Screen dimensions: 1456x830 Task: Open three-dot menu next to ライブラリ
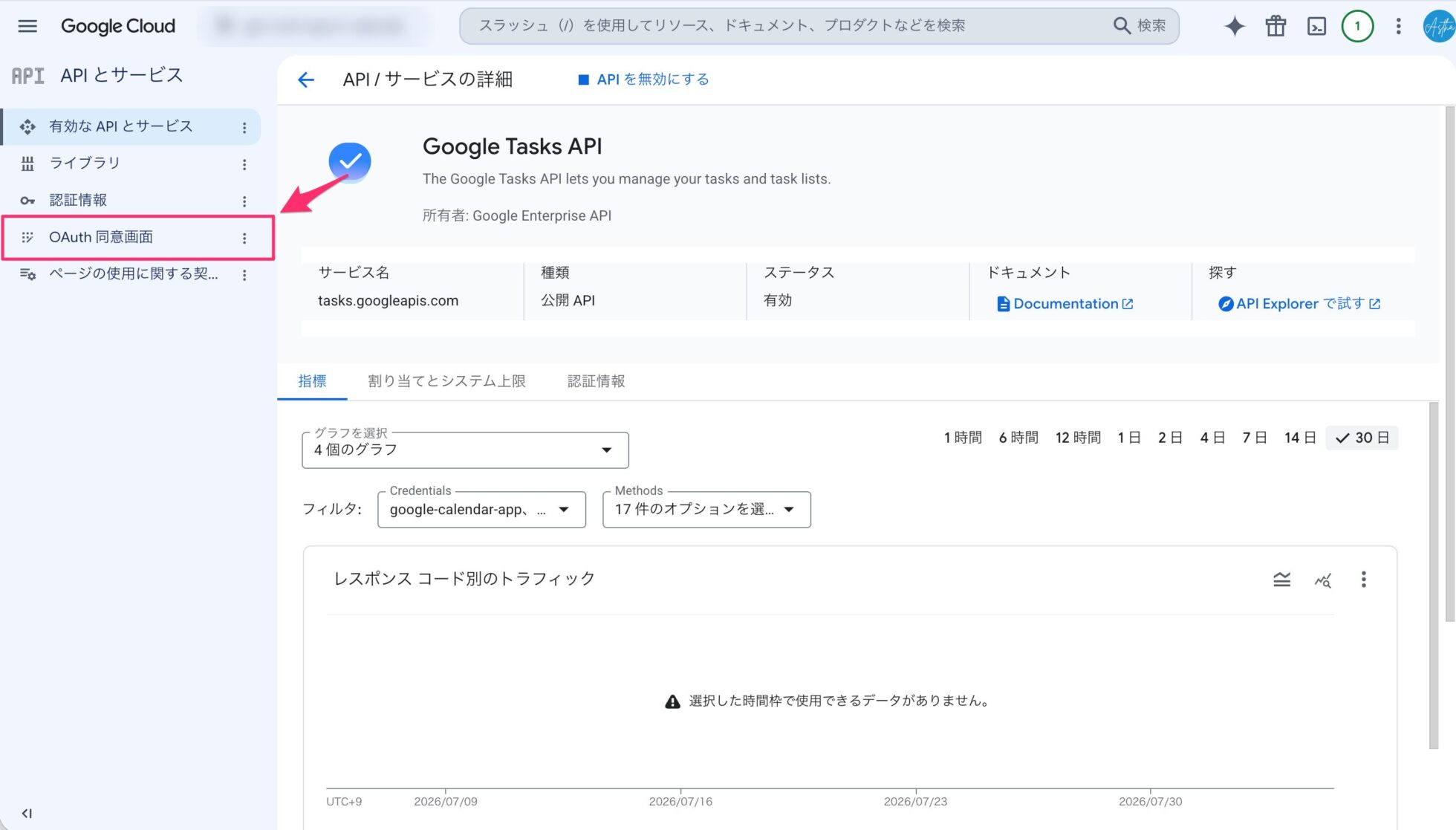244,164
